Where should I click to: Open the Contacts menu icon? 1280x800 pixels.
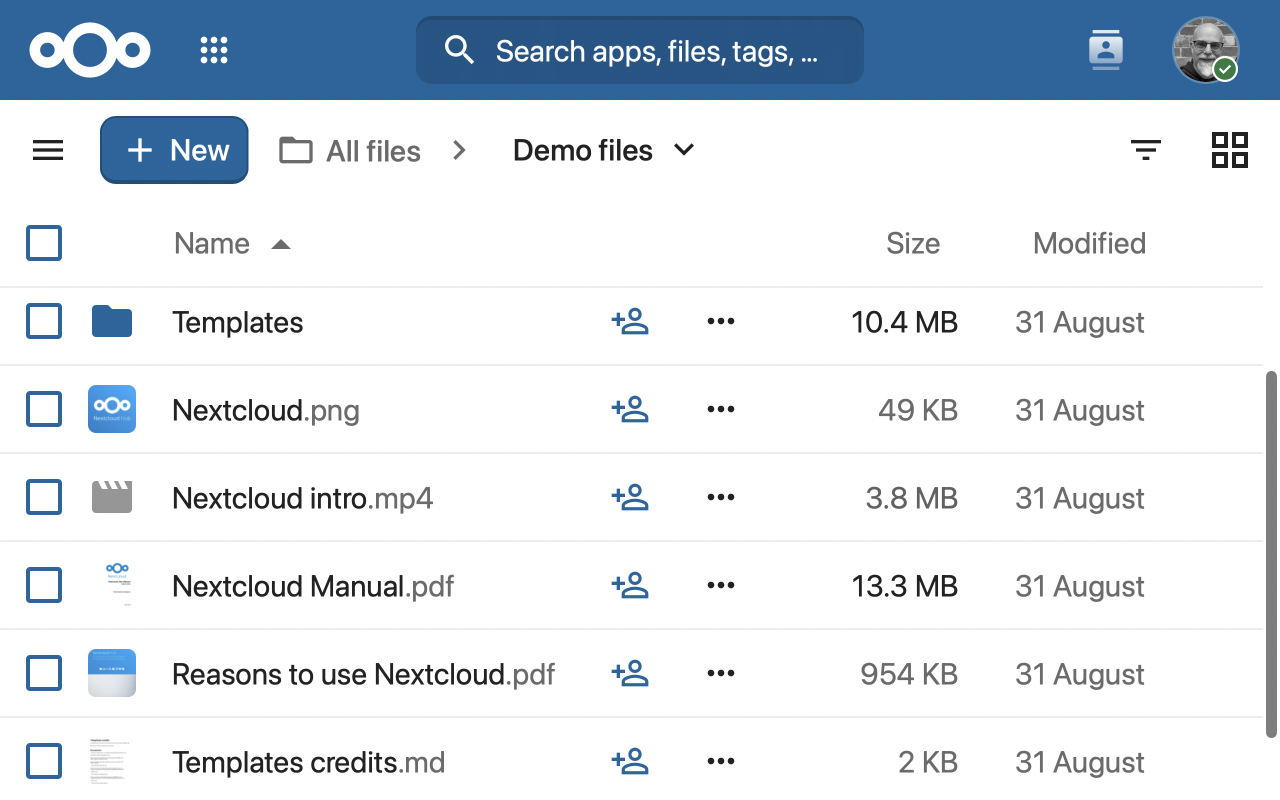[x=1105, y=50]
